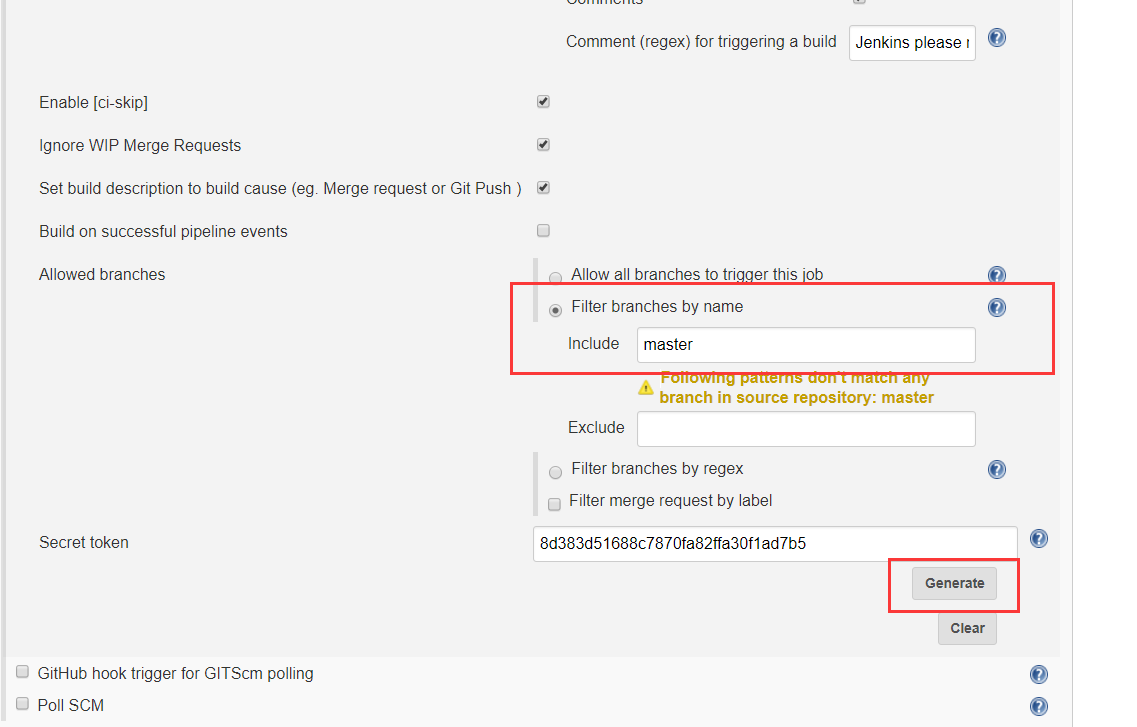The height and width of the screenshot is (727, 1137).
Task: Switch to Filter branches by regex
Action: (x=555, y=472)
